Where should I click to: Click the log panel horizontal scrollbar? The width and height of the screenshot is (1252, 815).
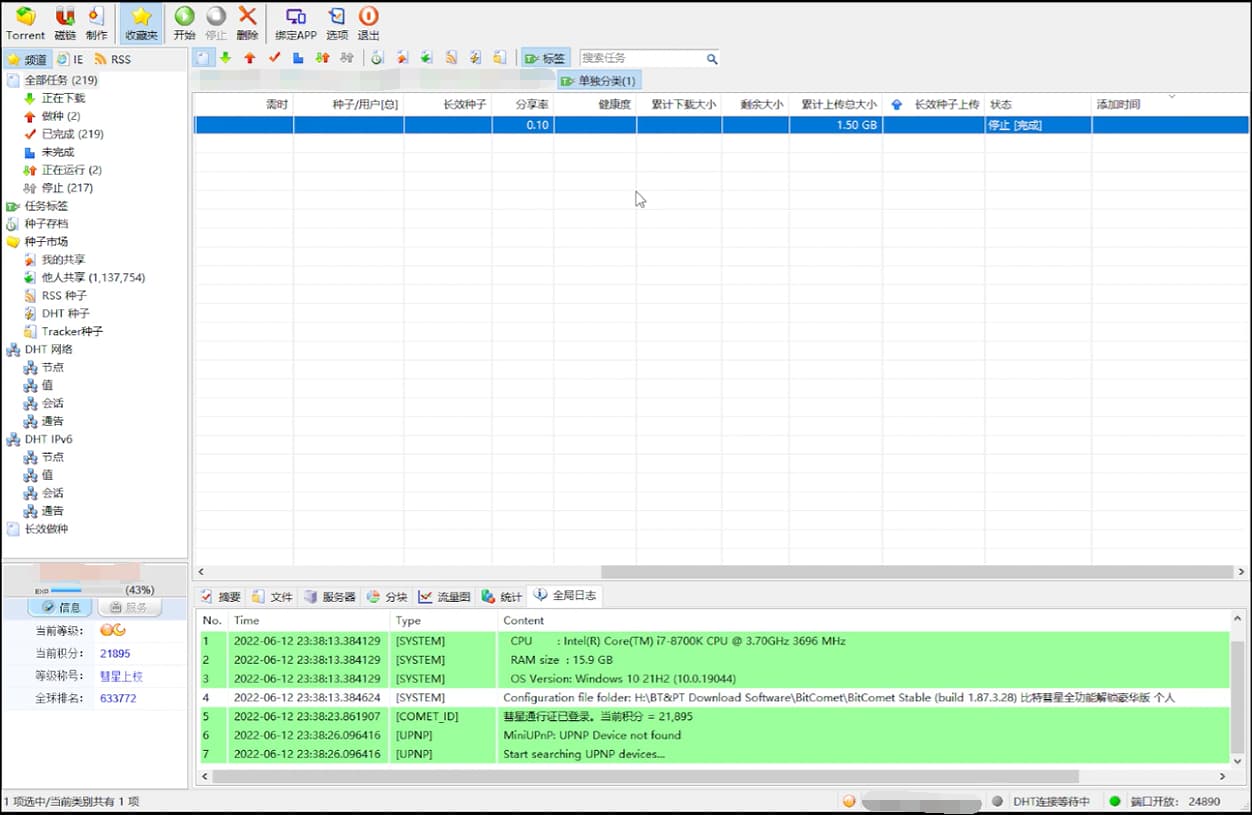pos(645,777)
